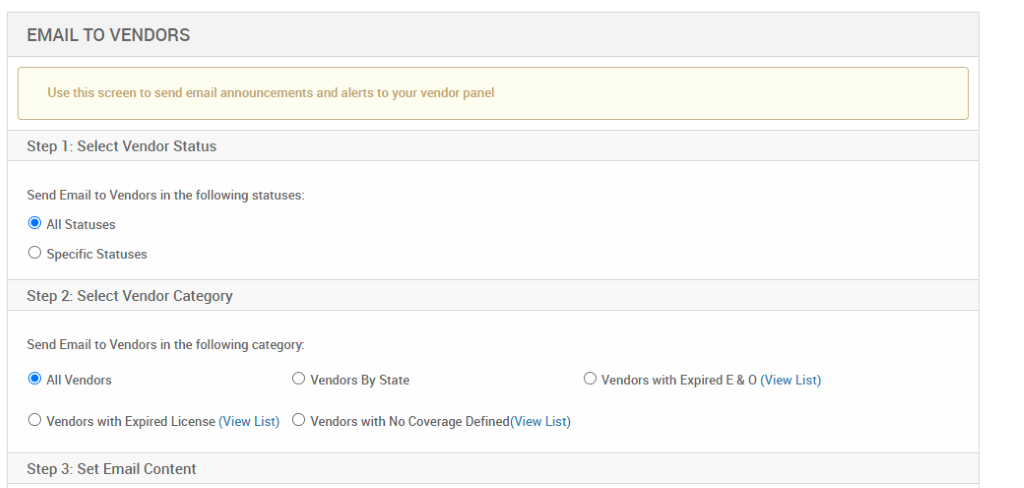
Task: Select the All Statuses radio button
Action: tap(35, 223)
